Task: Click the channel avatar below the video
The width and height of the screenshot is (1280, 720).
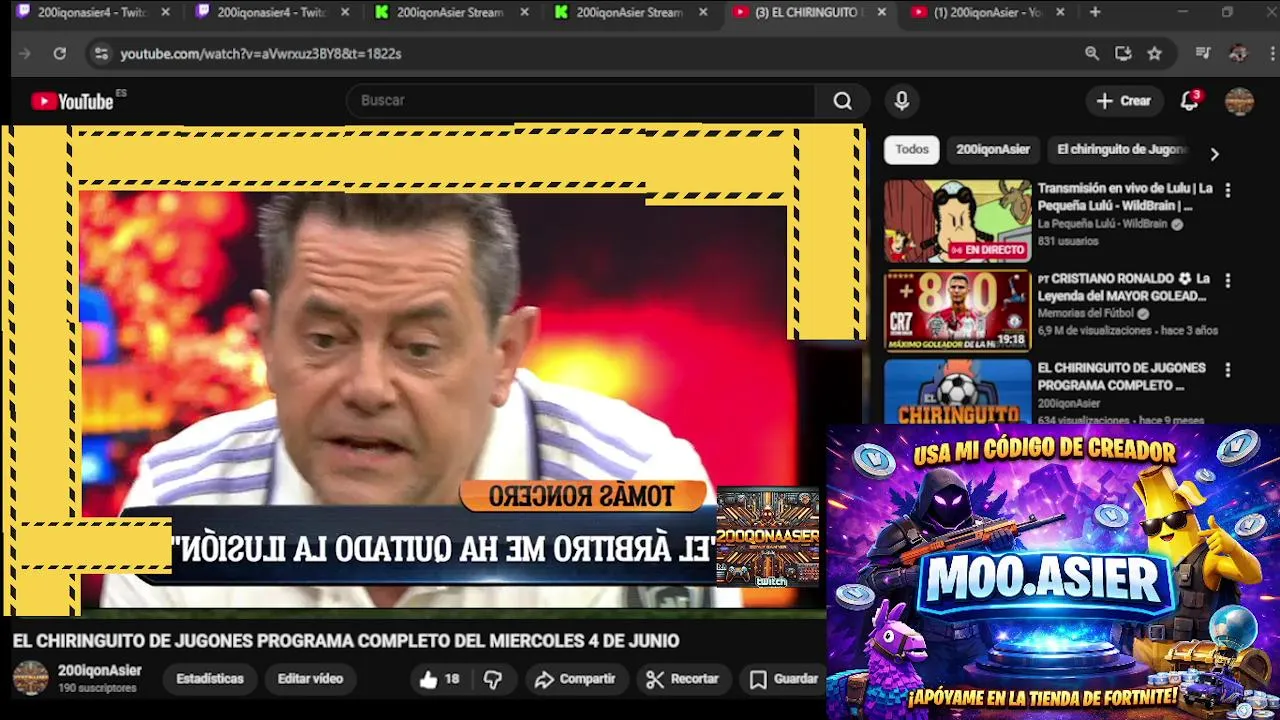Action: (30, 678)
